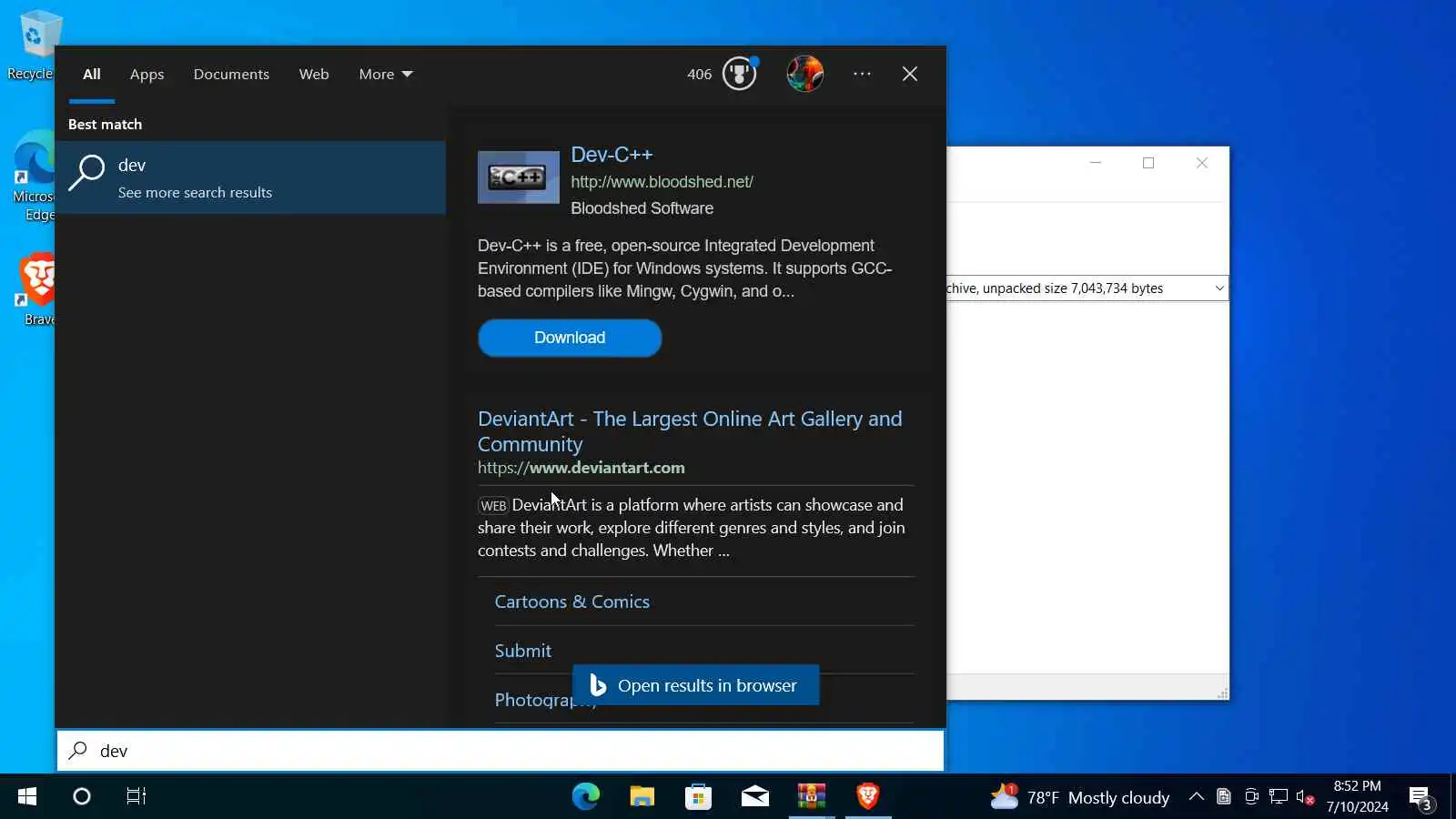1456x819 pixels.
Task: Open the user profile avatar
Action: pos(805,74)
